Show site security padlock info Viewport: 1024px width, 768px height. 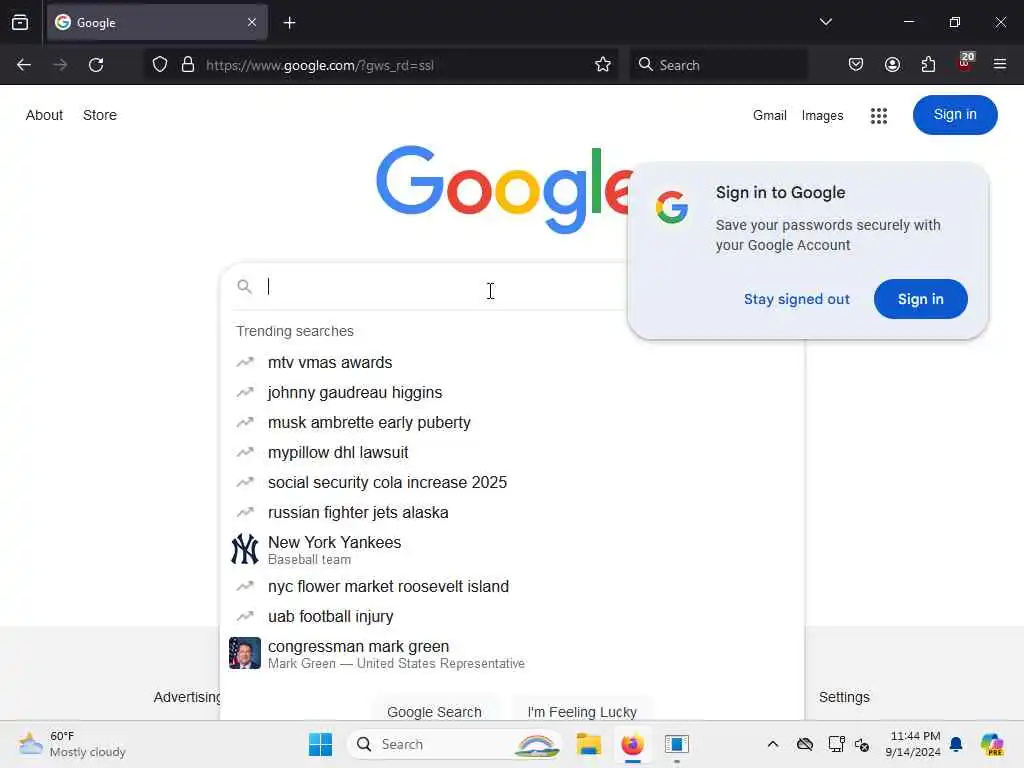pyautogui.click(x=188, y=65)
